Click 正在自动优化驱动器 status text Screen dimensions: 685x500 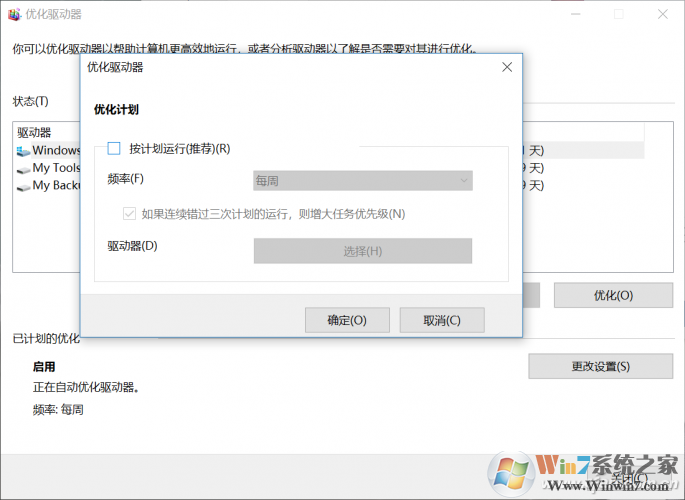coord(86,387)
